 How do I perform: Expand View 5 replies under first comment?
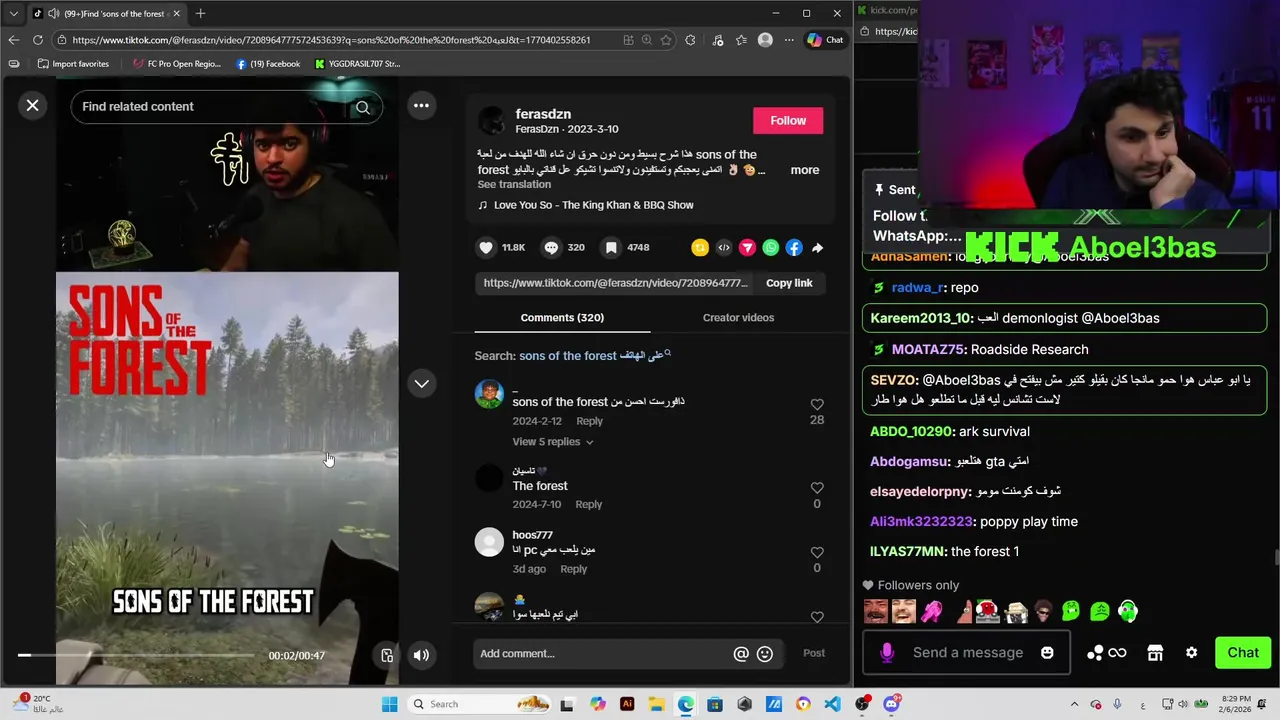tap(552, 442)
